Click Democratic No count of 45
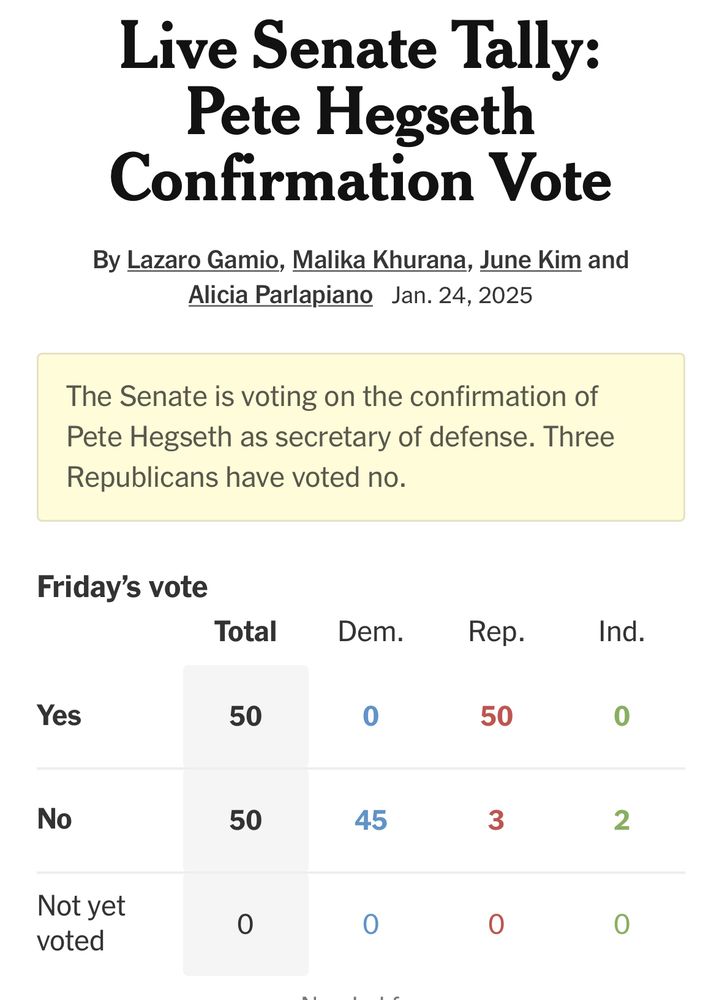Image resolution: width=722 pixels, height=1000 pixels. click(x=371, y=820)
